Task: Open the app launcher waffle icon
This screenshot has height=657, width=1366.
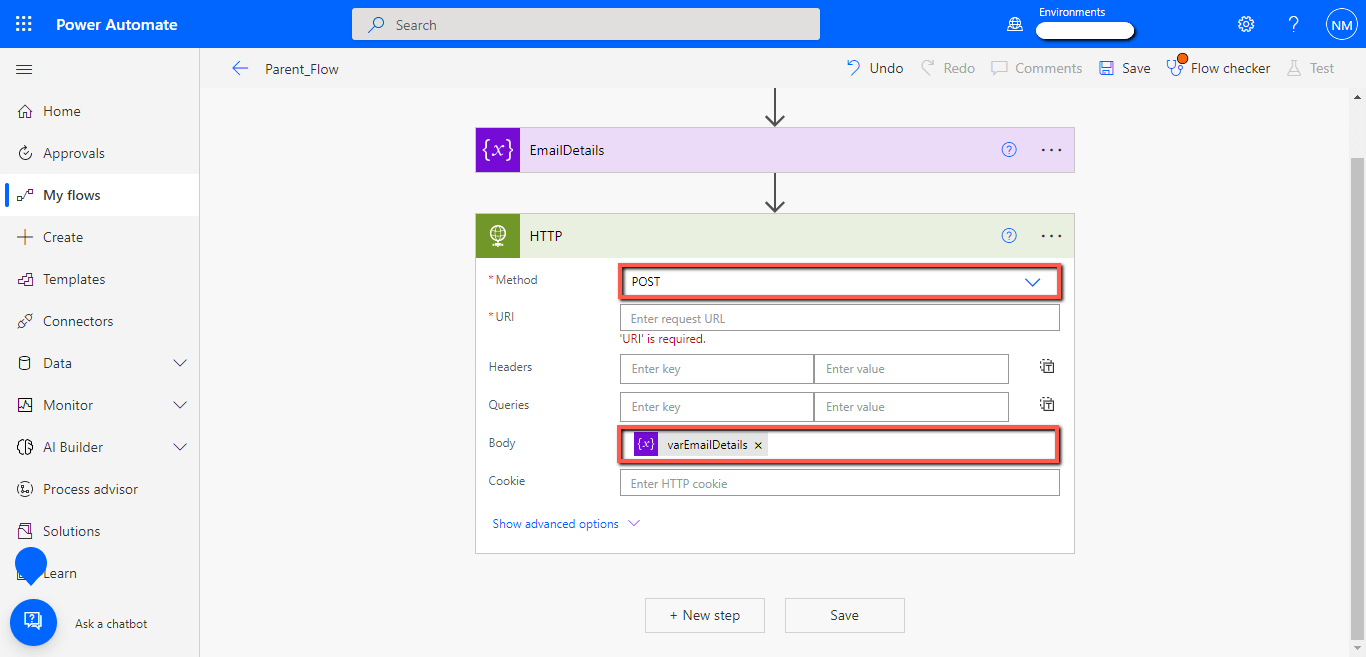Action: pyautogui.click(x=24, y=24)
